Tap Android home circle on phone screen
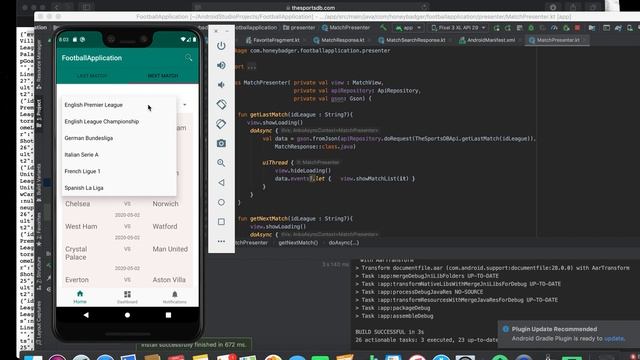This screenshot has width=640, height=360. (127, 315)
